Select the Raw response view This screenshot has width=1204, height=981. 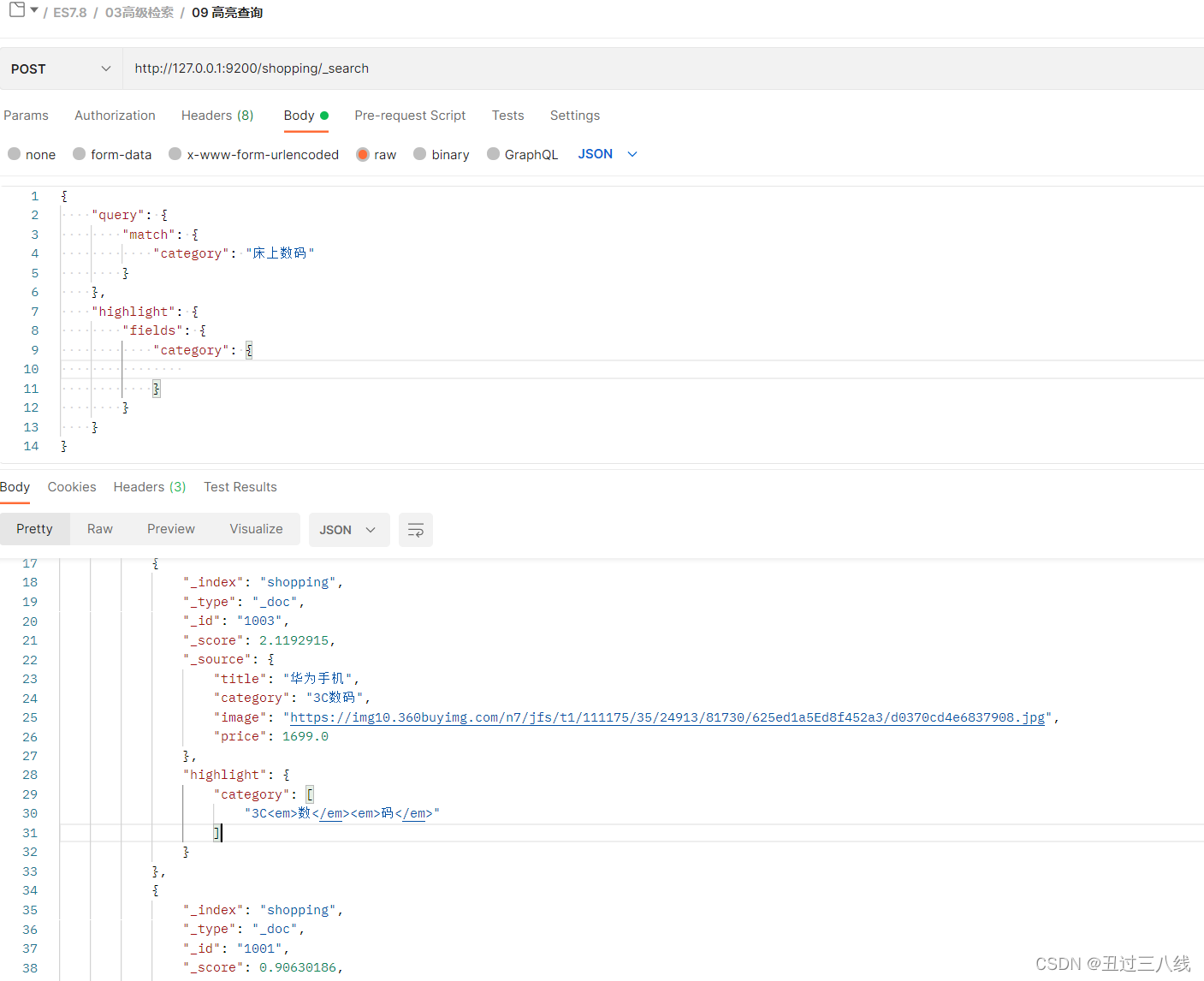click(x=100, y=529)
